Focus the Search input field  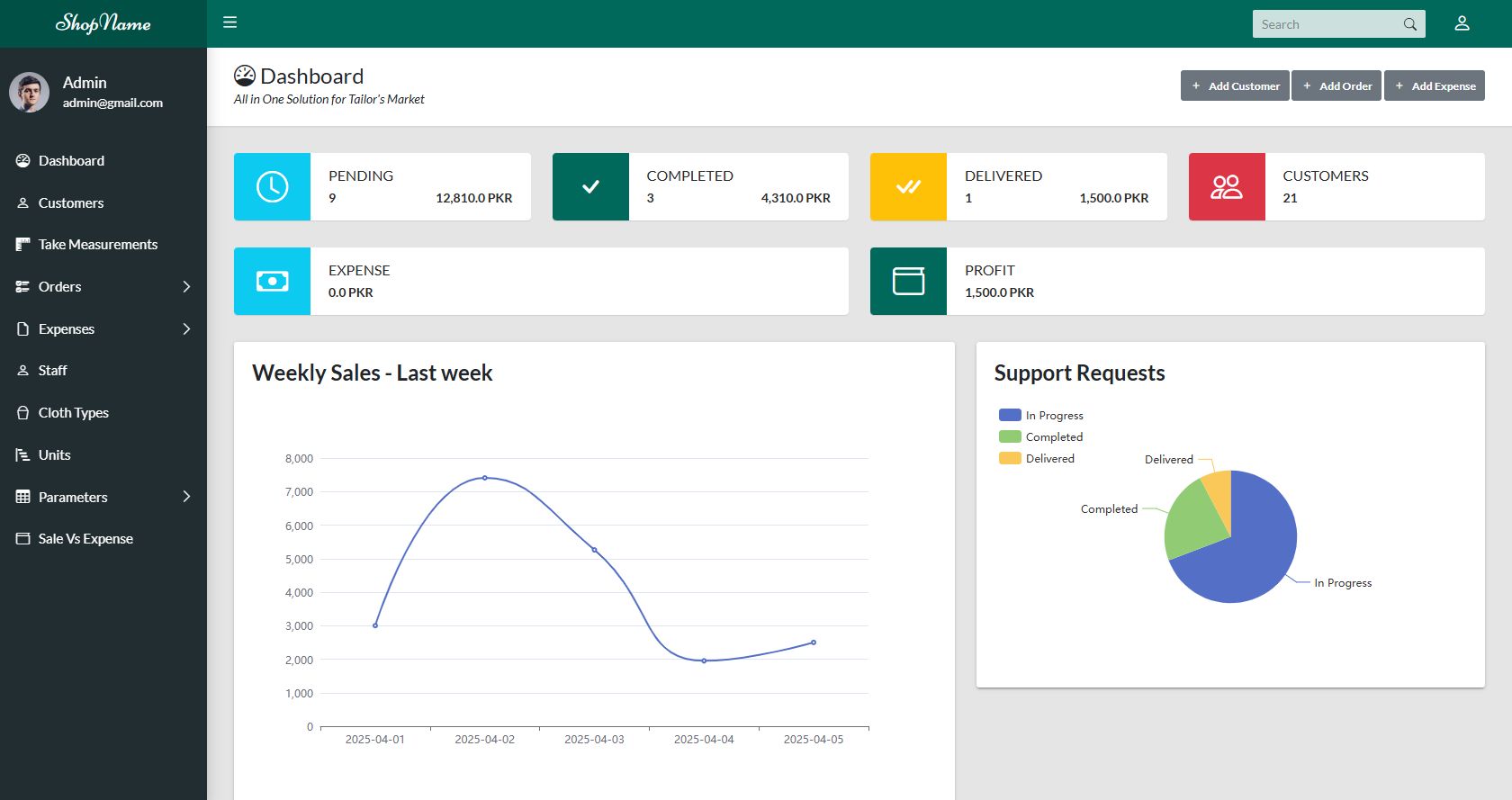(x=1324, y=24)
